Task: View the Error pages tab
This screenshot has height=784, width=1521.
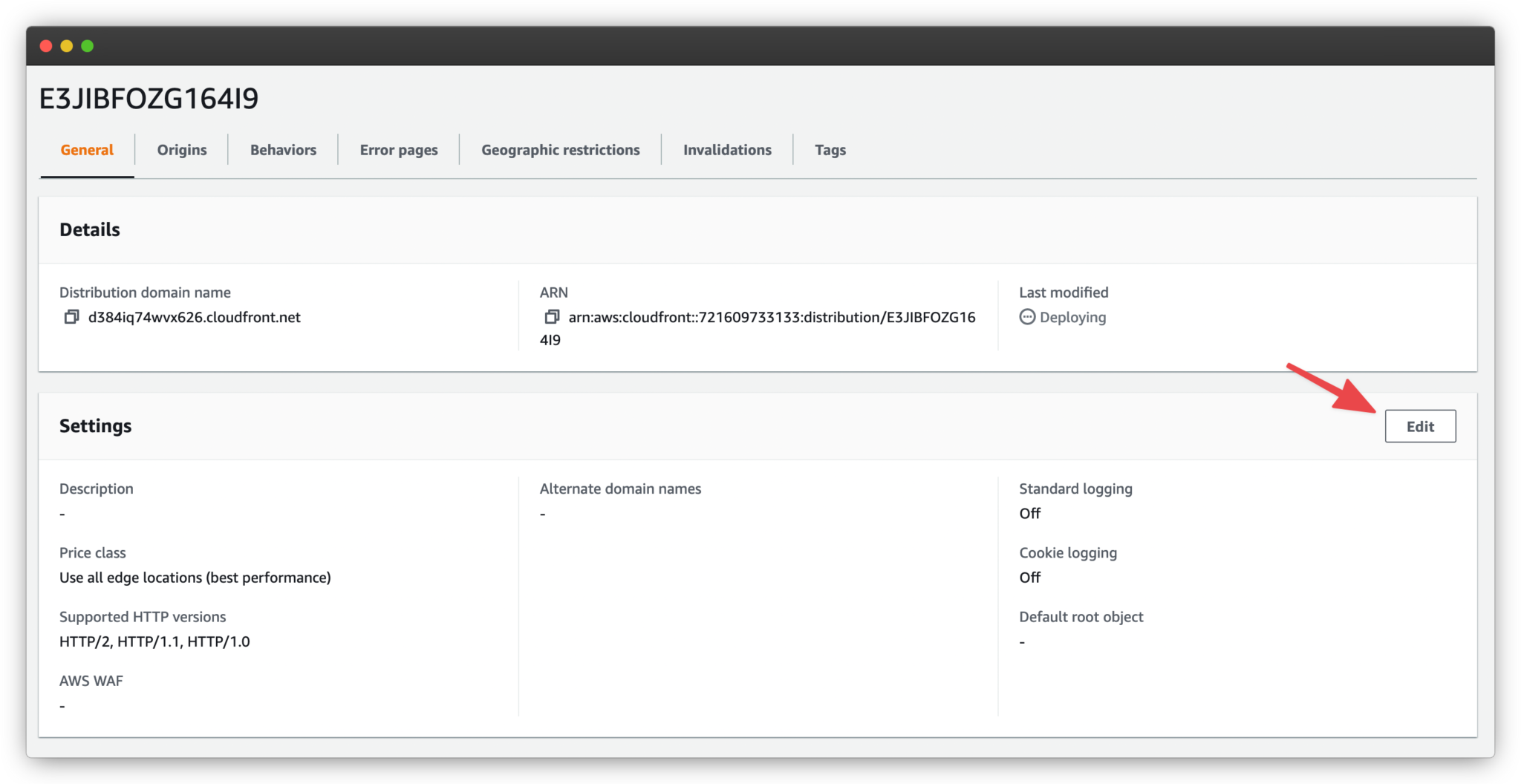Action: coord(399,149)
